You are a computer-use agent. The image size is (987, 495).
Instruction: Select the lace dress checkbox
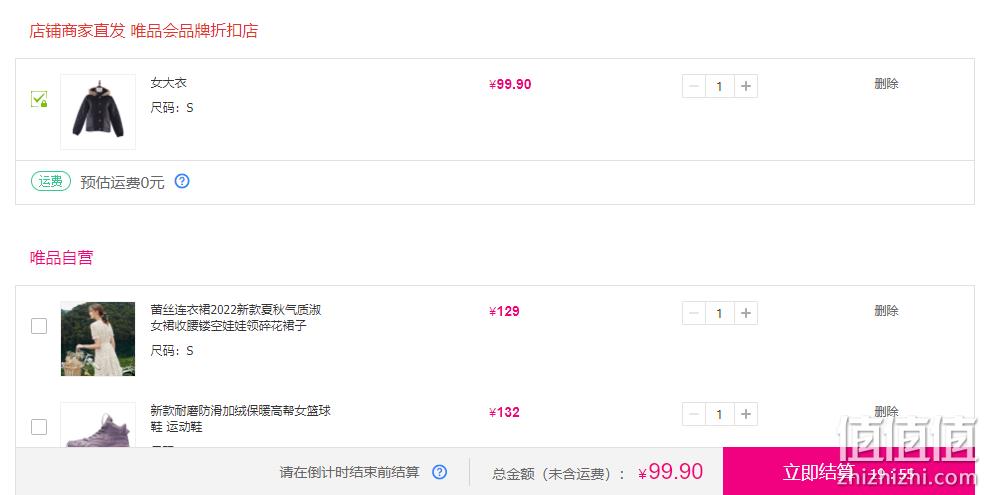coord(39,326)
